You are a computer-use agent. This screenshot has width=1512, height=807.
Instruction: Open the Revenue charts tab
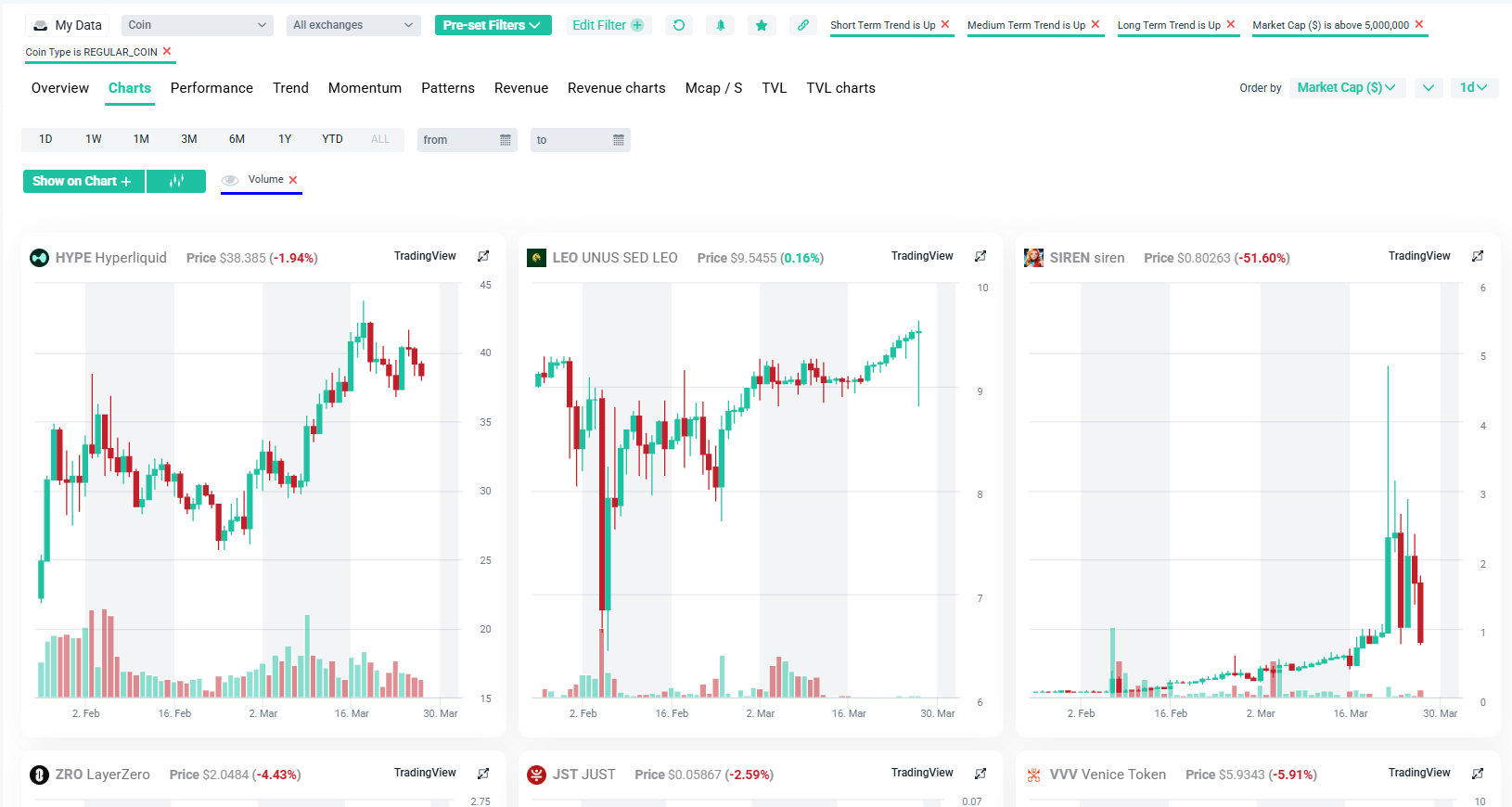(x=616, y=88)
